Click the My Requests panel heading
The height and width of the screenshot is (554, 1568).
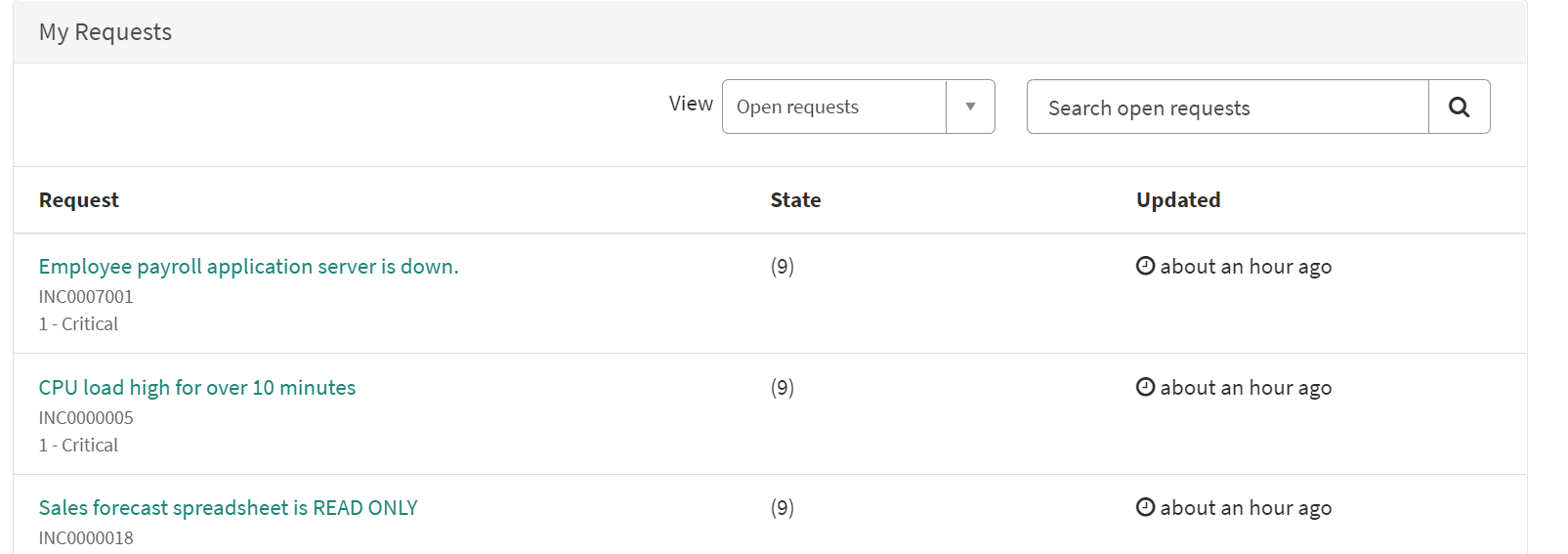(106, 32)
